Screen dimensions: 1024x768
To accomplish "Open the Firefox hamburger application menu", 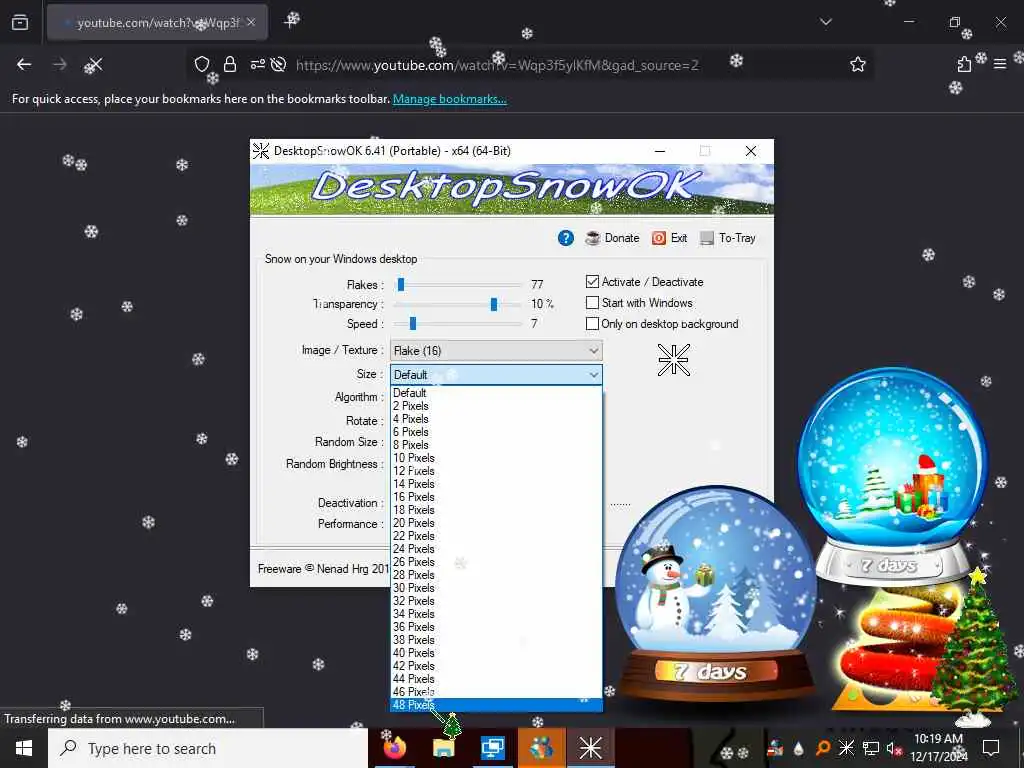I will pos(999,64).
